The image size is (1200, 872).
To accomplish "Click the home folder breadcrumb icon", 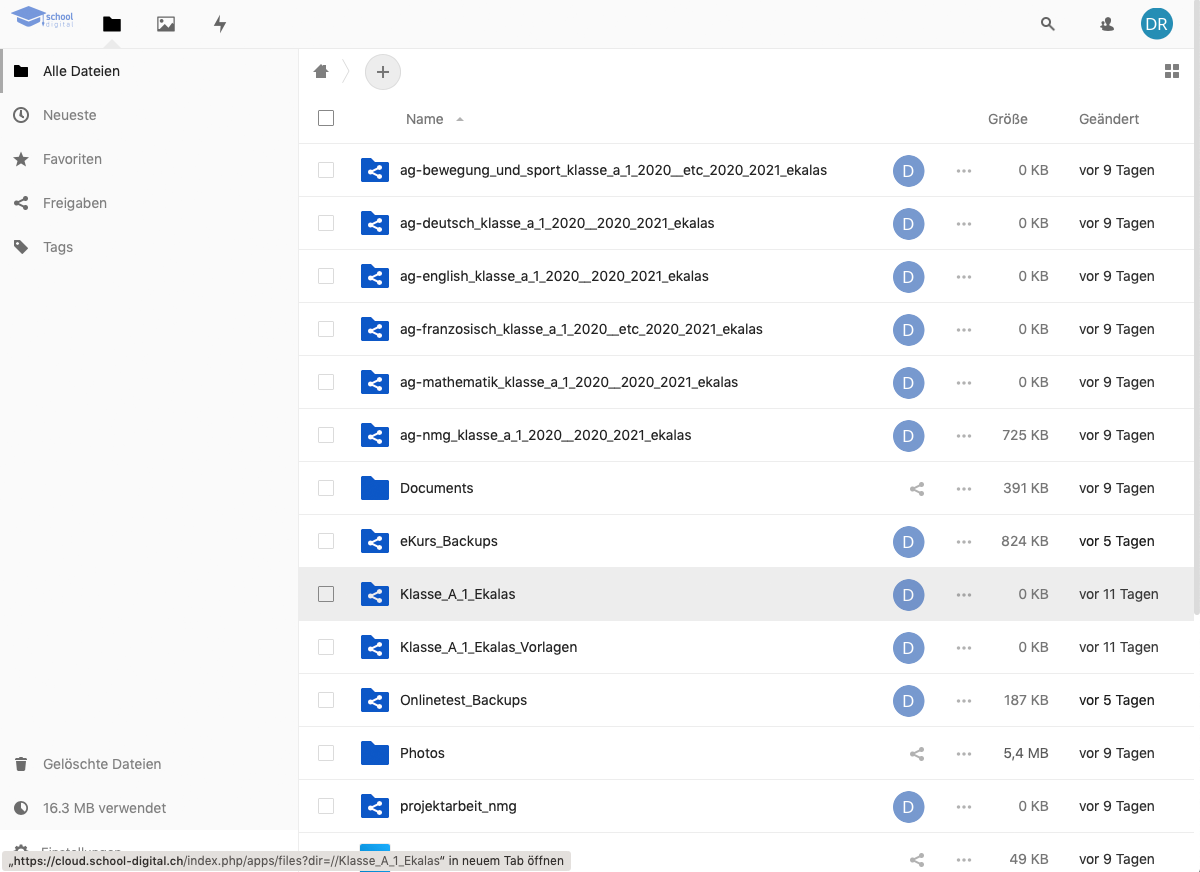I will click(321, 71).
